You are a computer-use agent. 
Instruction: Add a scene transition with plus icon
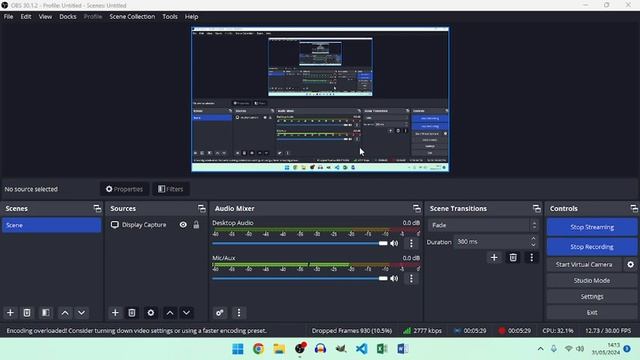[x=494, y=258]
